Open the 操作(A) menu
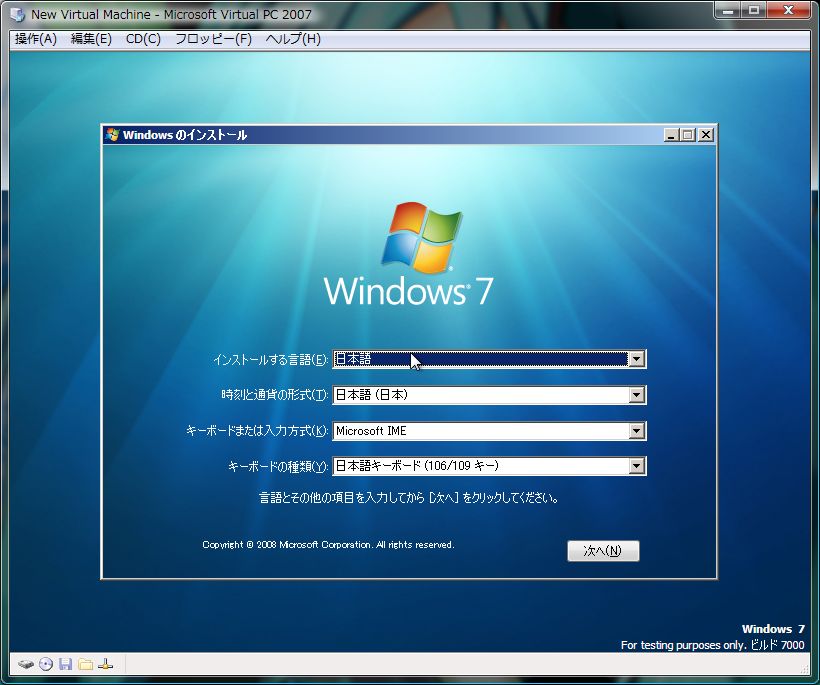This screenshot has width=820, height=685. point(36,39)
